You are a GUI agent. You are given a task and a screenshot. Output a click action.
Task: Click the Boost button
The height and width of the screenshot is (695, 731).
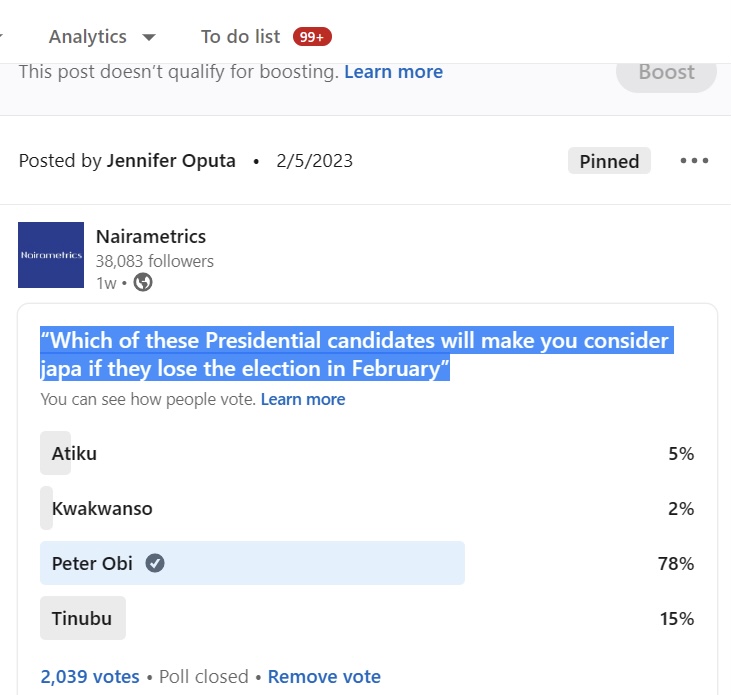[666, 72]
